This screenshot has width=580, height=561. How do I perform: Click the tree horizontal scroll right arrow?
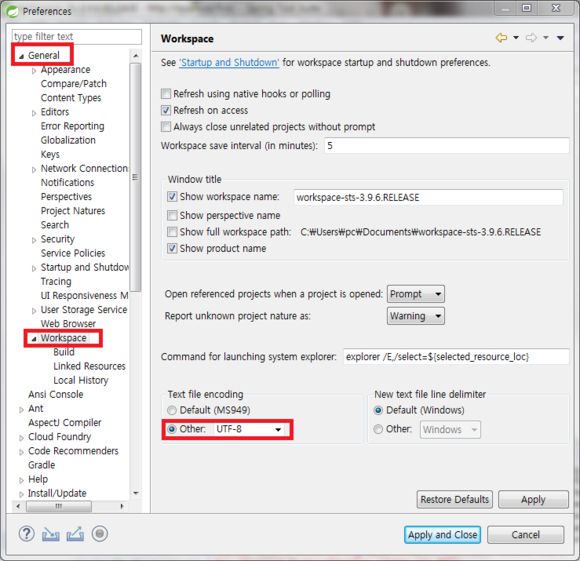tap(122, 506)
